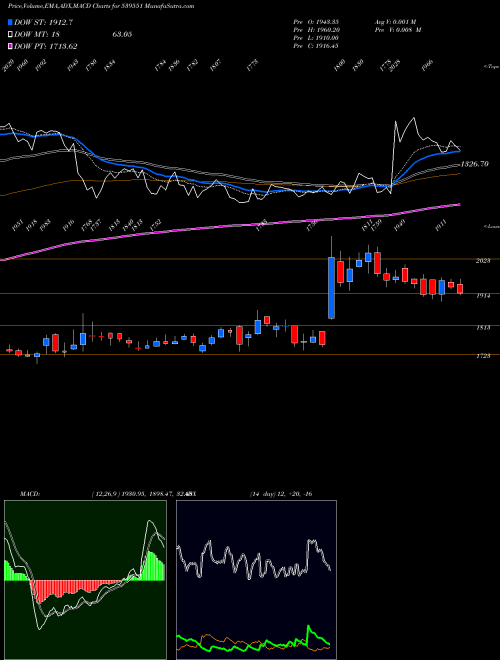
Task: Click the 'Avg V: 0.001 M' volume text
Action: click(396, 21)
